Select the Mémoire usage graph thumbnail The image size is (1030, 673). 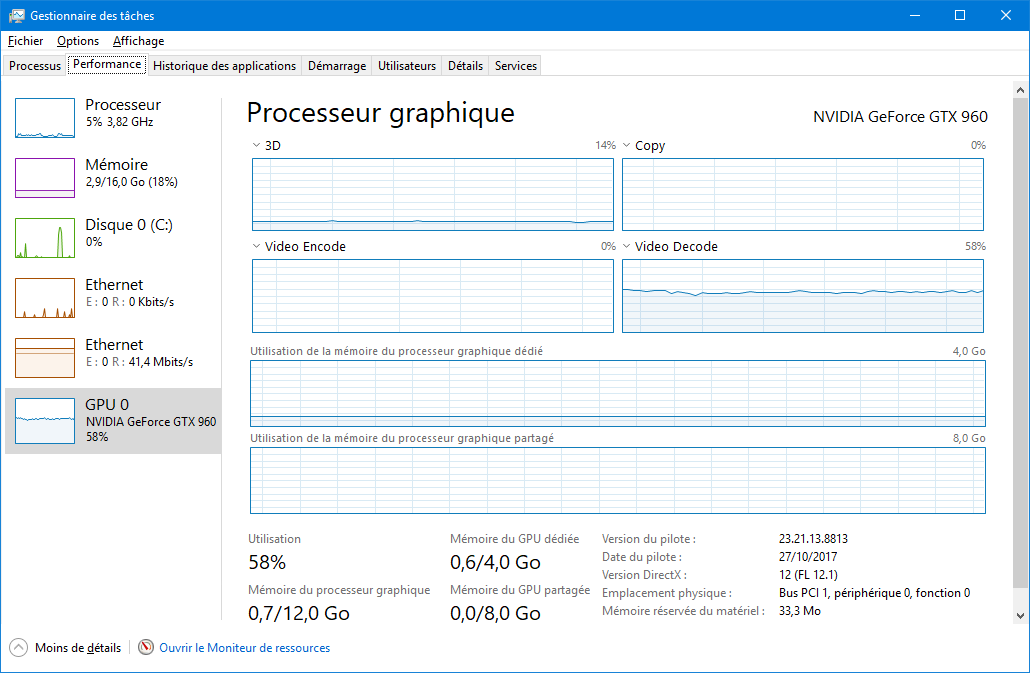(x=45, y=178)
